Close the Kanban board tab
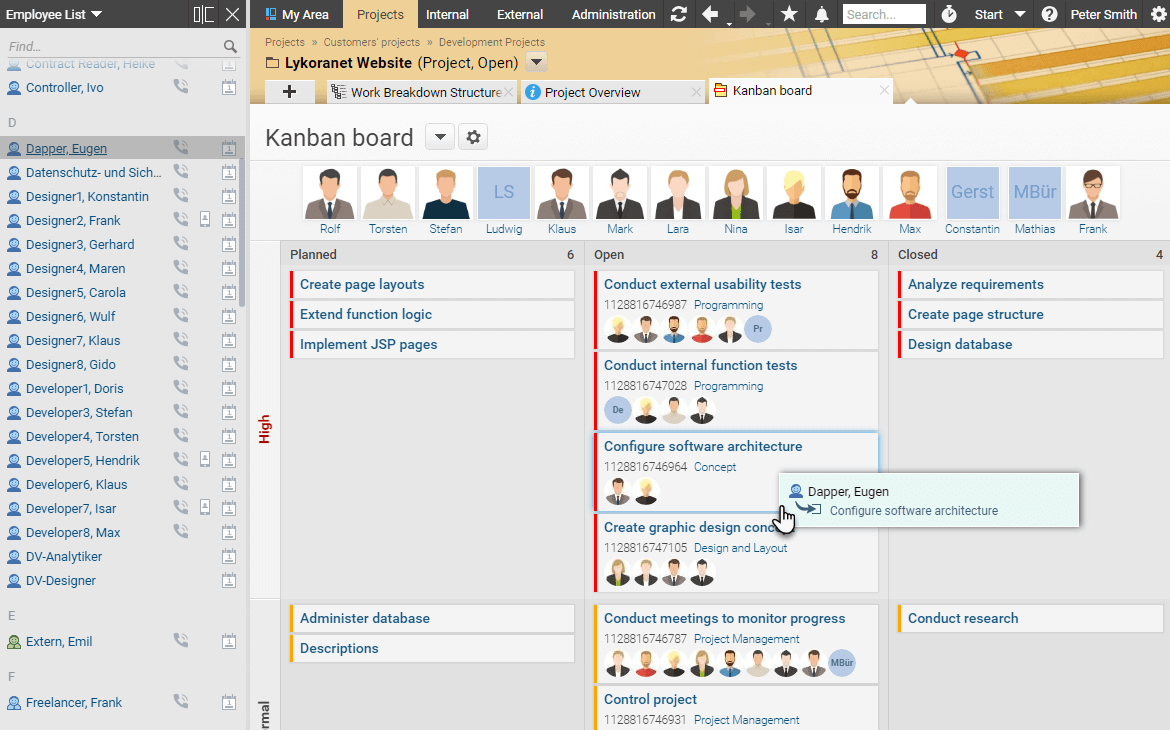 point(884,90)
